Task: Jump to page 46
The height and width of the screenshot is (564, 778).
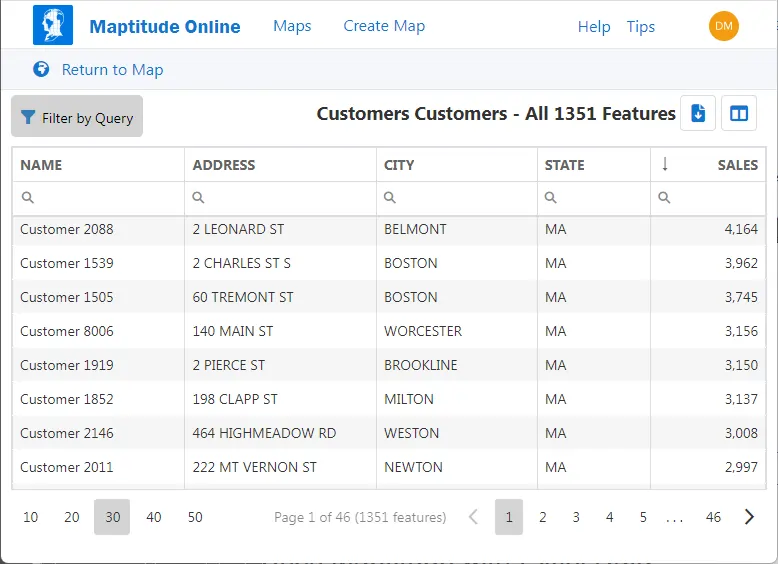Action: click(713, 517)
